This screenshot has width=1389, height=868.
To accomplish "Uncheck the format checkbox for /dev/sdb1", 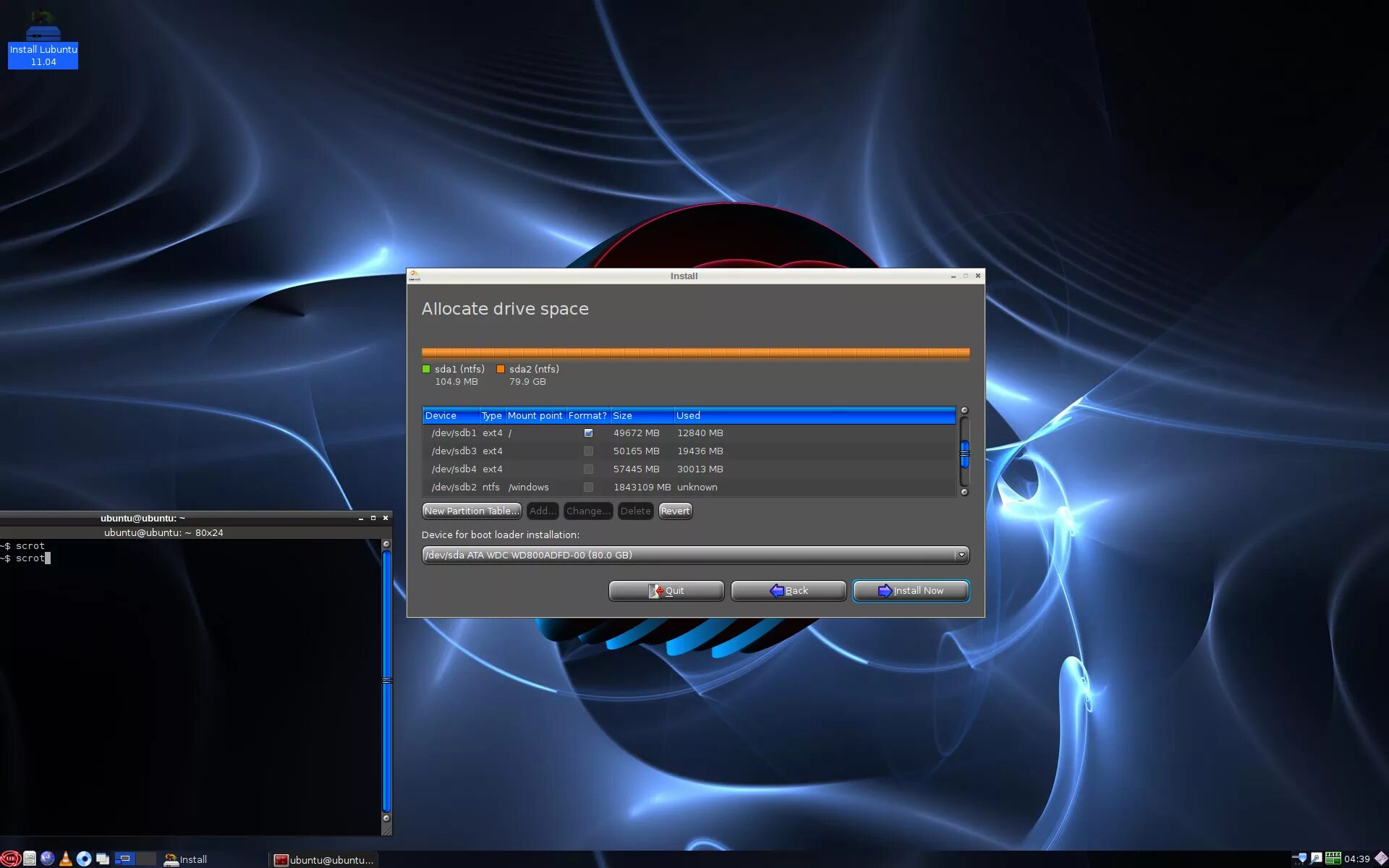I will pyautogui.click(x=588, y=433).
